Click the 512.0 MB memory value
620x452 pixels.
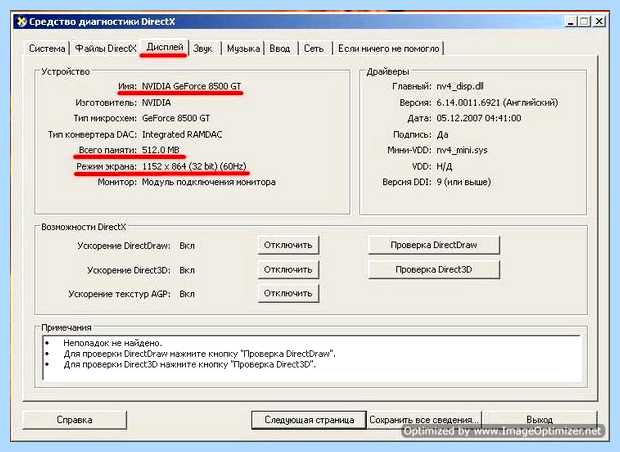[x=161, y=150]
